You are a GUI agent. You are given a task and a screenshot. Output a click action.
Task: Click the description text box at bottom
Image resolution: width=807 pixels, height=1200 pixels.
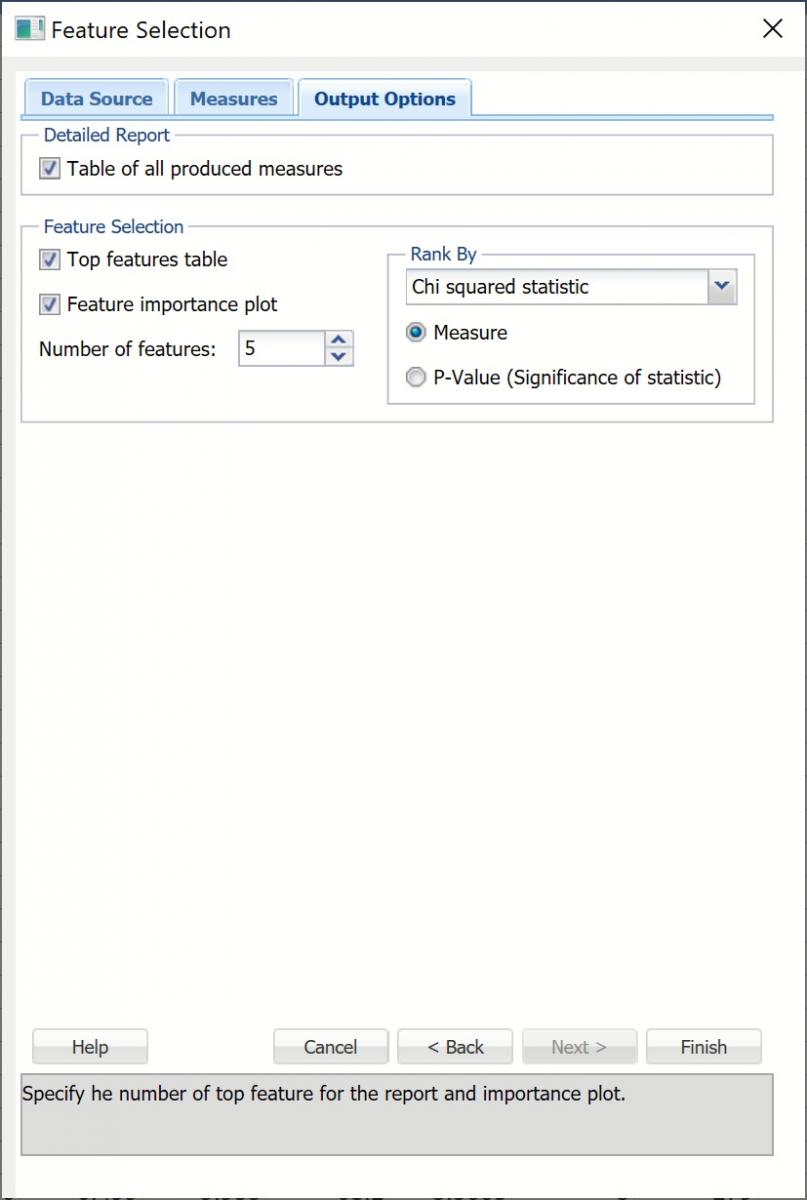click(396, 1114)
